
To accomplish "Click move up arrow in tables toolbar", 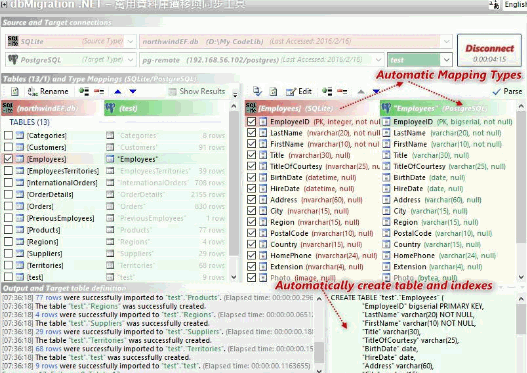I will point(118,91).
